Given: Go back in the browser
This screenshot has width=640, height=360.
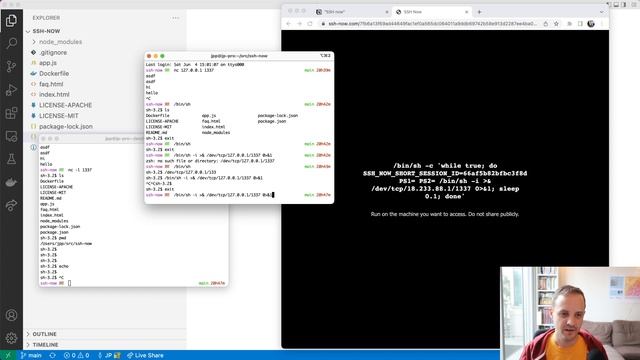Looking at the screenshot, I should coord(289,24).
